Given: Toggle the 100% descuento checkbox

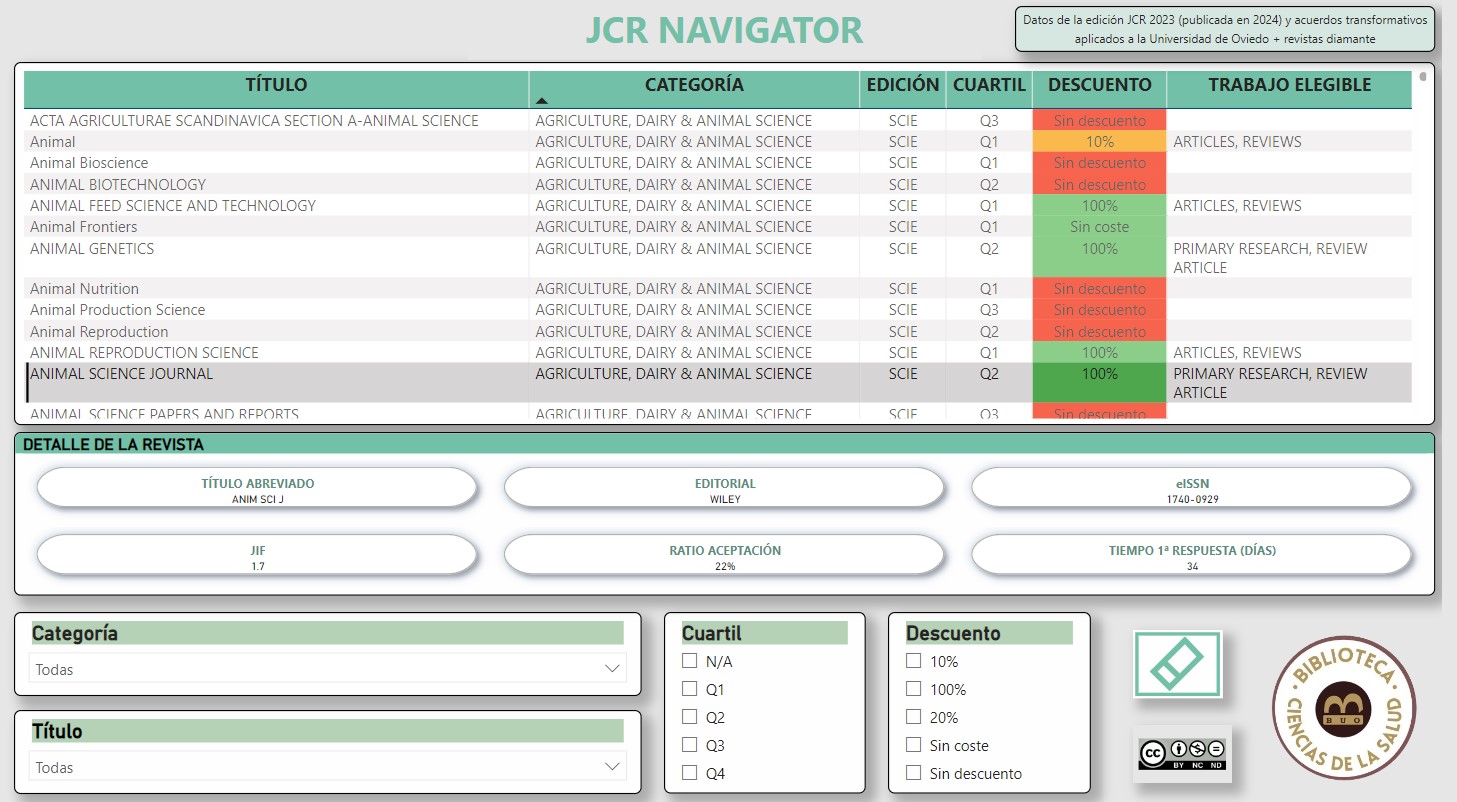Looking at the screenshot, I should 913,689.
